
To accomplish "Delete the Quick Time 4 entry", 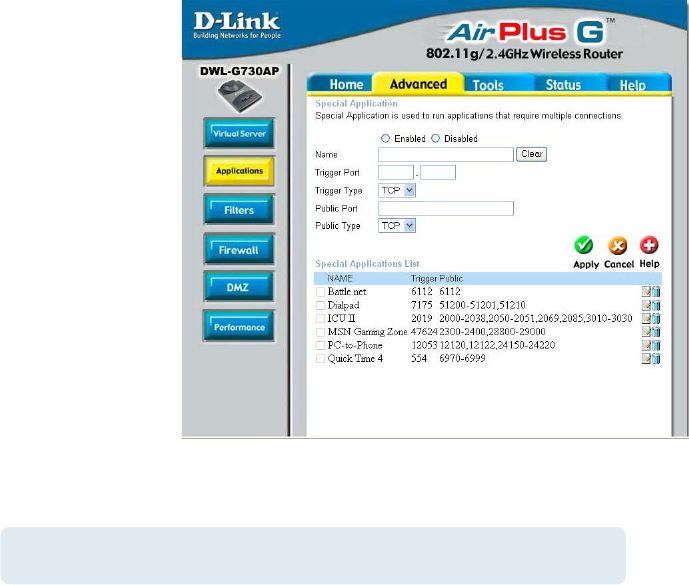I will click(x=656, y=359).
